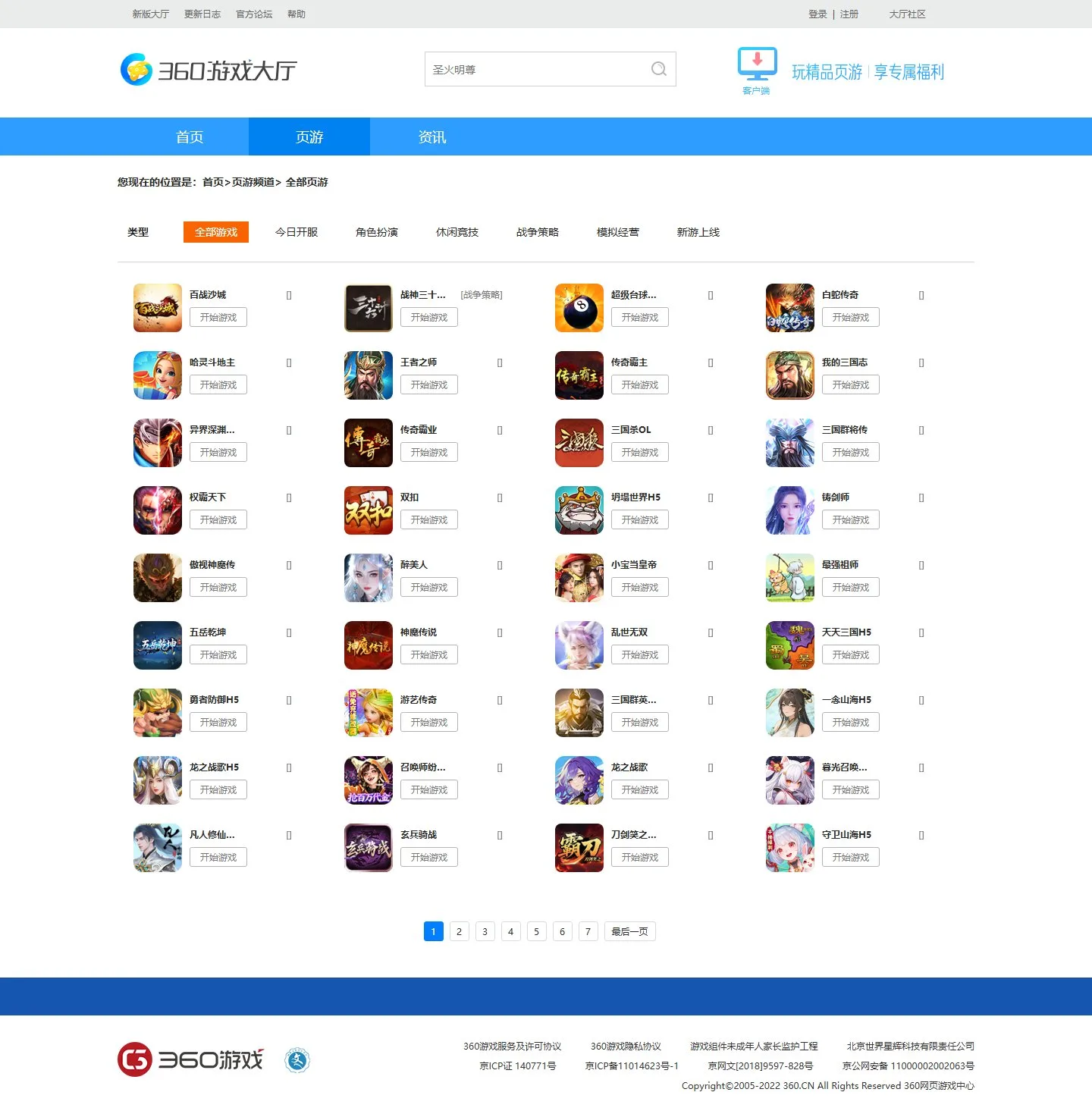Click 页游频道 in the breadcrumb
Image resolution: width=1092 pixels, height=1111 pixels.
pyautogui.click(x=253, y=182)
